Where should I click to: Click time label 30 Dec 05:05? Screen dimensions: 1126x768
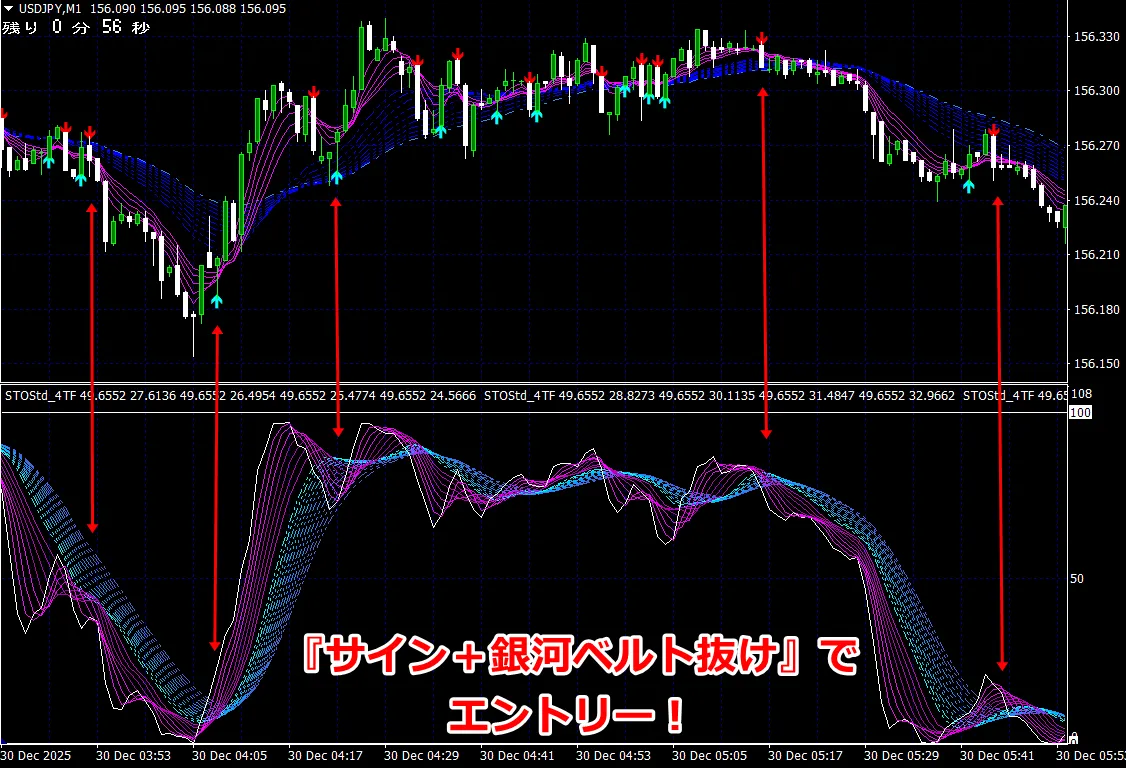click(x=709, y=756)
